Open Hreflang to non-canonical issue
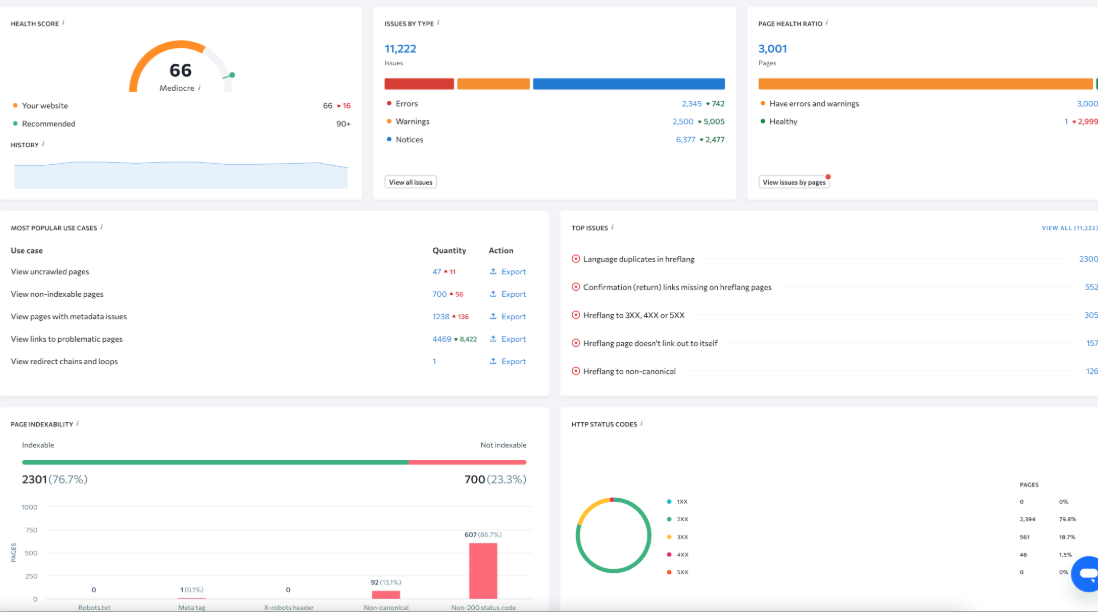Viewport: 1098px width, 612px height. [629, 371]
